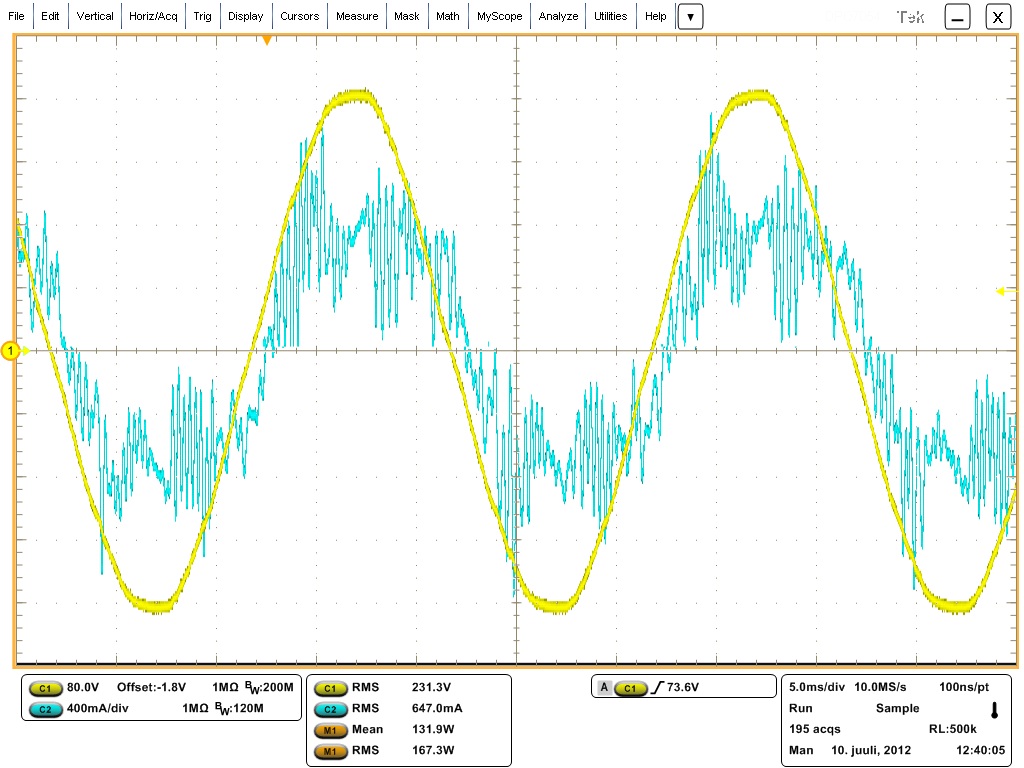Click the Horiz/Acq menu item
Screen dimensions: 1024x768
(153, 17)
